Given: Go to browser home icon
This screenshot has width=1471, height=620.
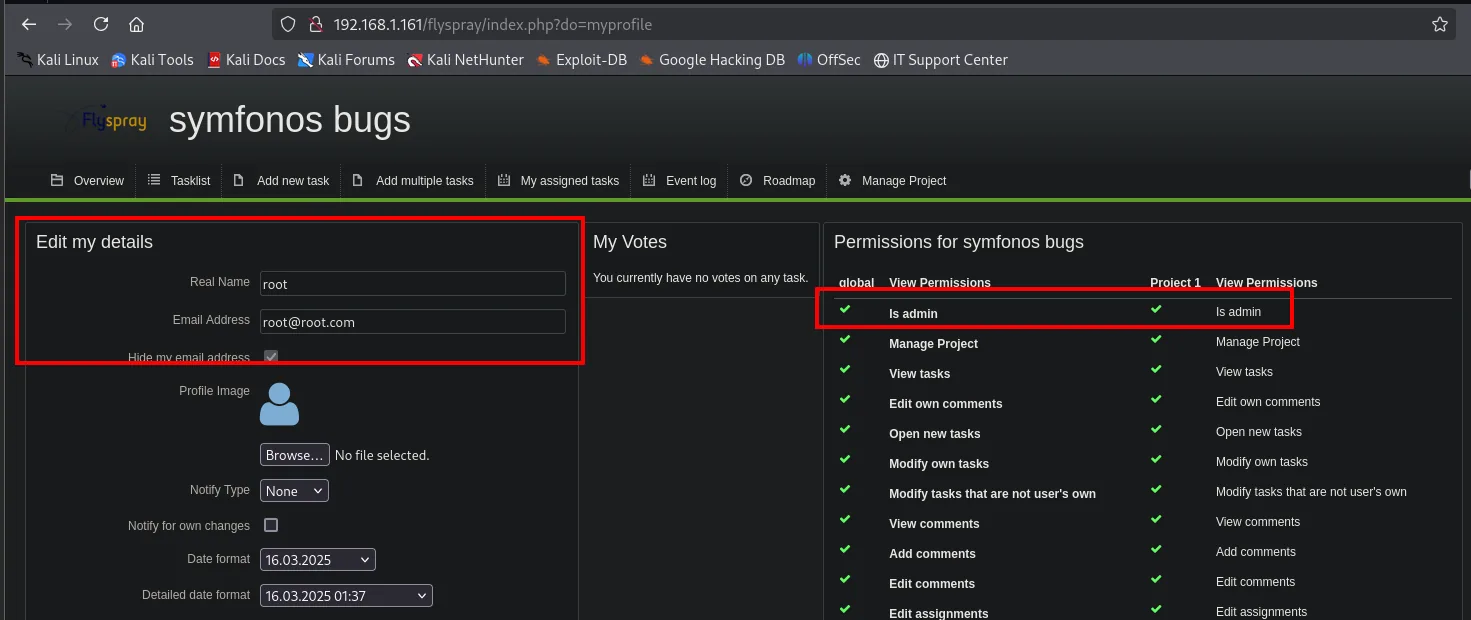Looking at the screenshot, I should click(137, 24).
